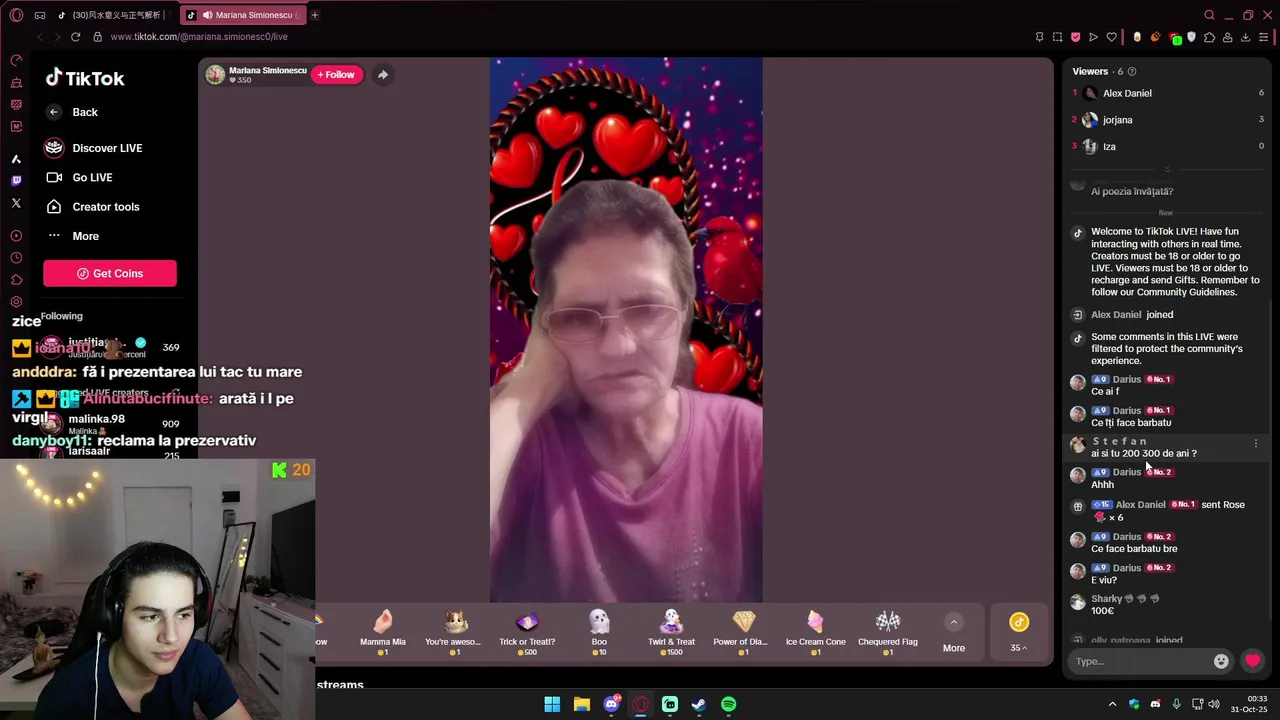Click the Viewers info icon
1280x720 pixels.
coord(1132,72)
